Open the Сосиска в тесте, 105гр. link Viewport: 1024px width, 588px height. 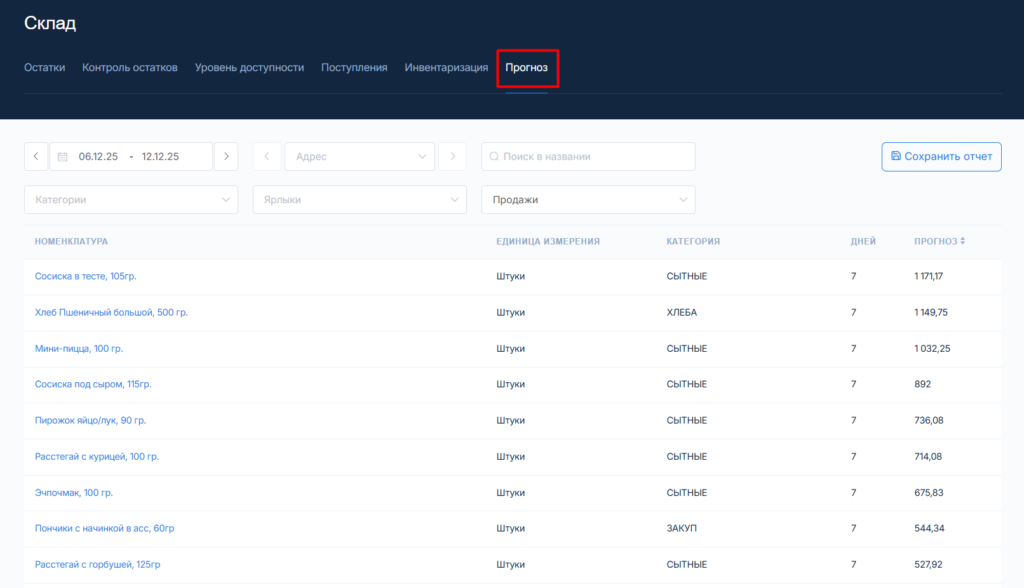point(93,276)
